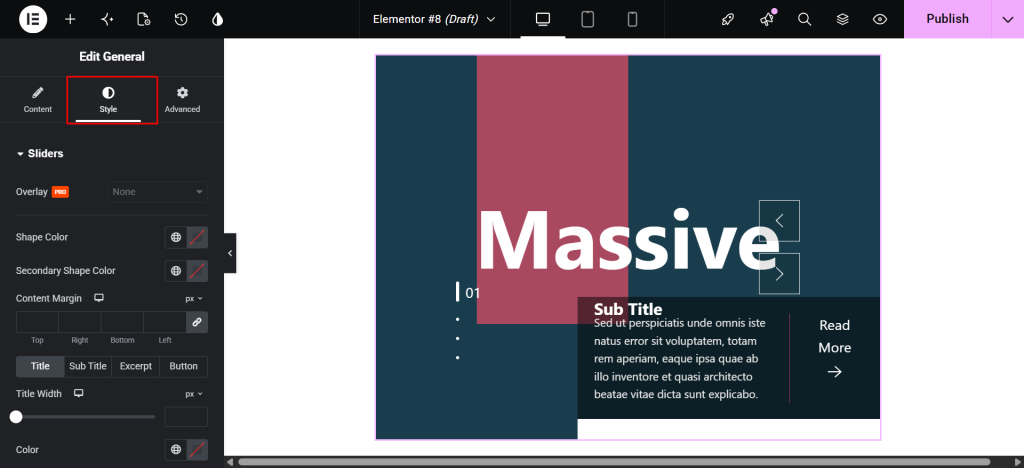Viewport: 1024px width, 468px height.
Task: Open Publish options dropdown arrow
Action: click(x=1006, y=19)
